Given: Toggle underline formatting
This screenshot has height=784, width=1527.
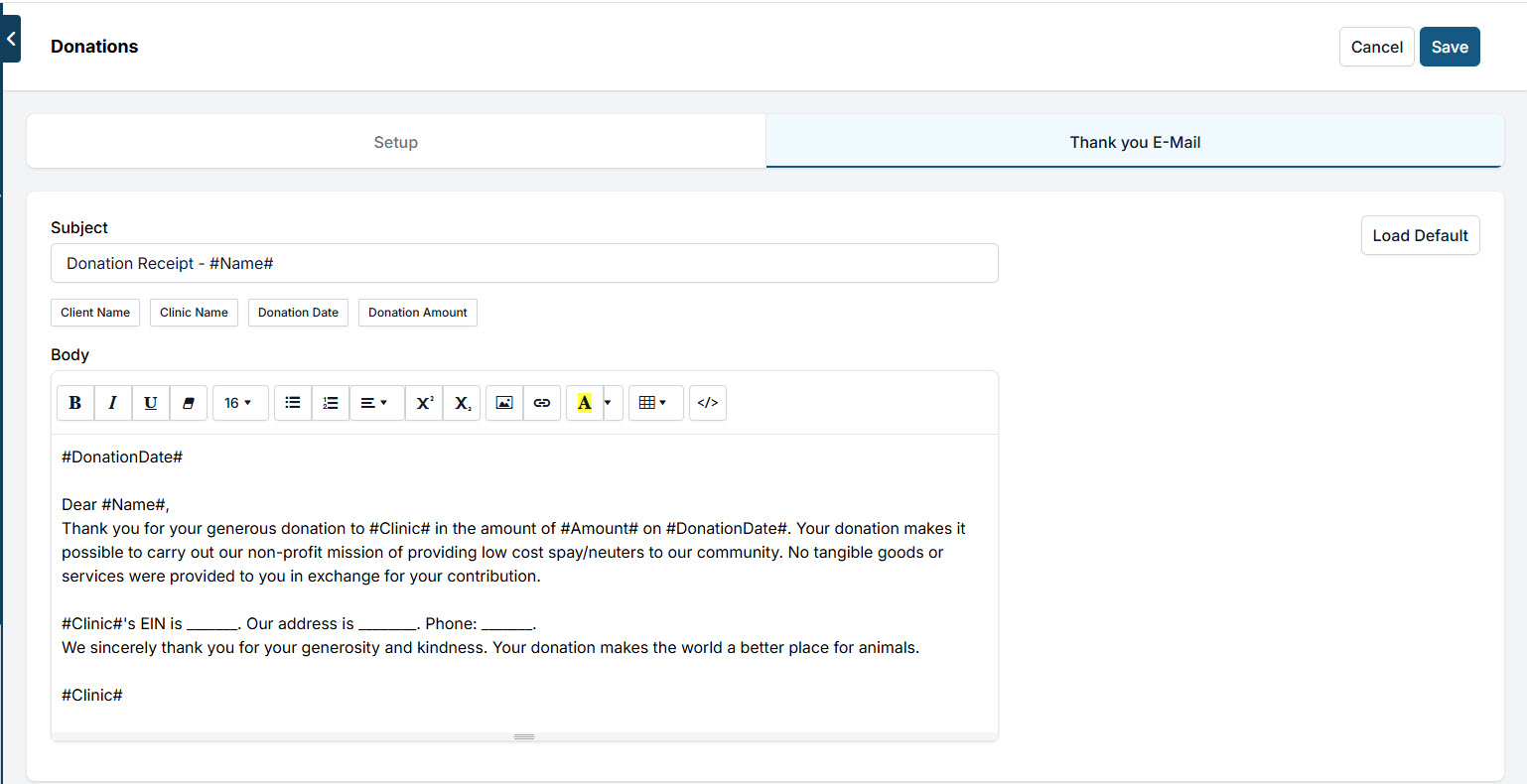Looking at the screenshot, I should click(x=150, y=403).
